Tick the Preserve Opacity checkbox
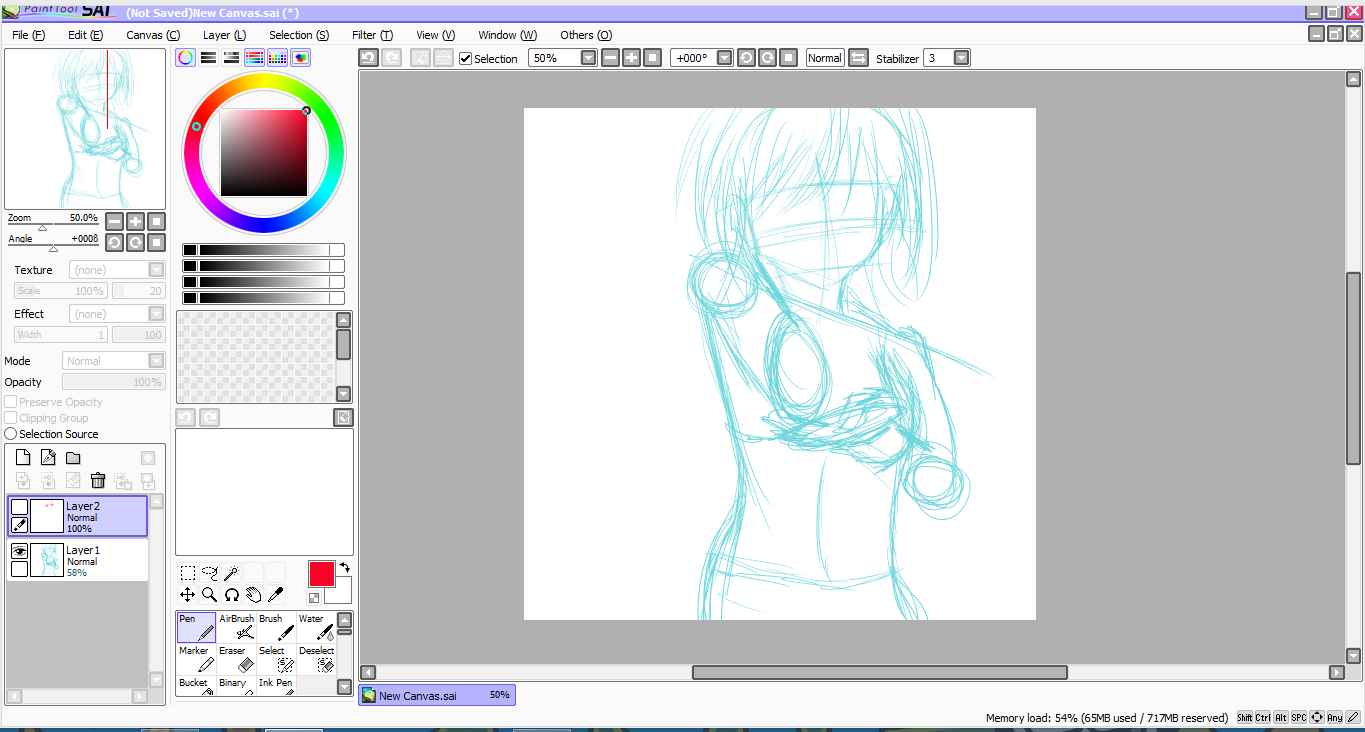This screenshot has width=1365, height=732. point(11,402)
